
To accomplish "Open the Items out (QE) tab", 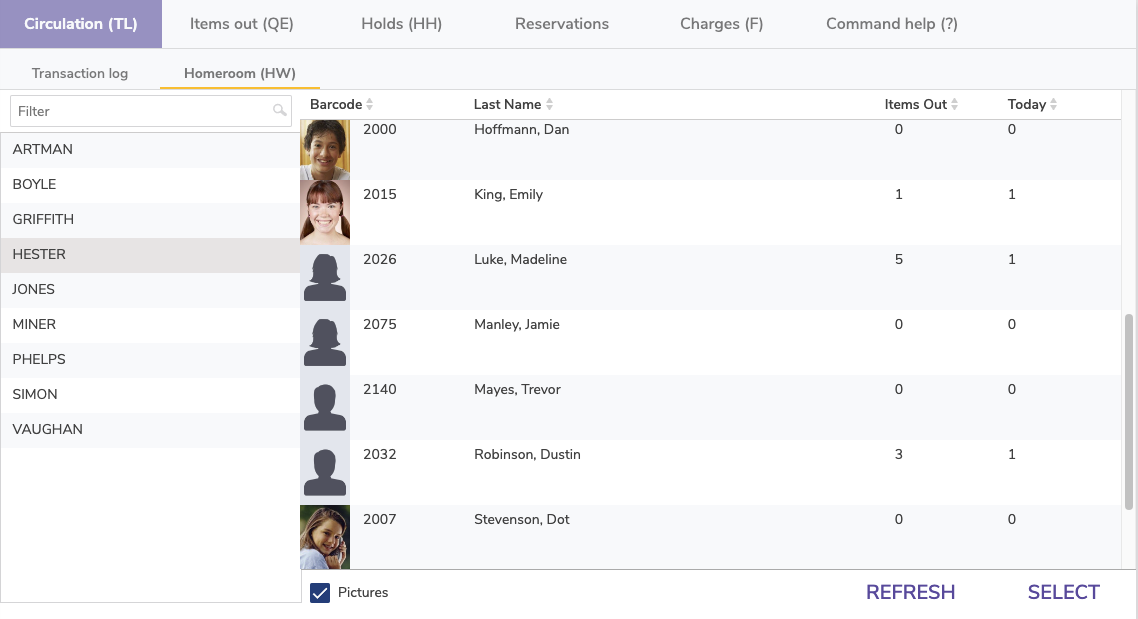I will click(x=242, y=24).
